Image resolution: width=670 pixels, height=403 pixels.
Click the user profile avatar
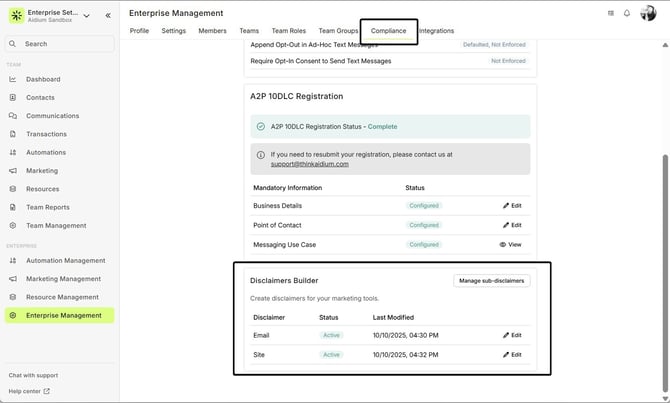point(648,13)
